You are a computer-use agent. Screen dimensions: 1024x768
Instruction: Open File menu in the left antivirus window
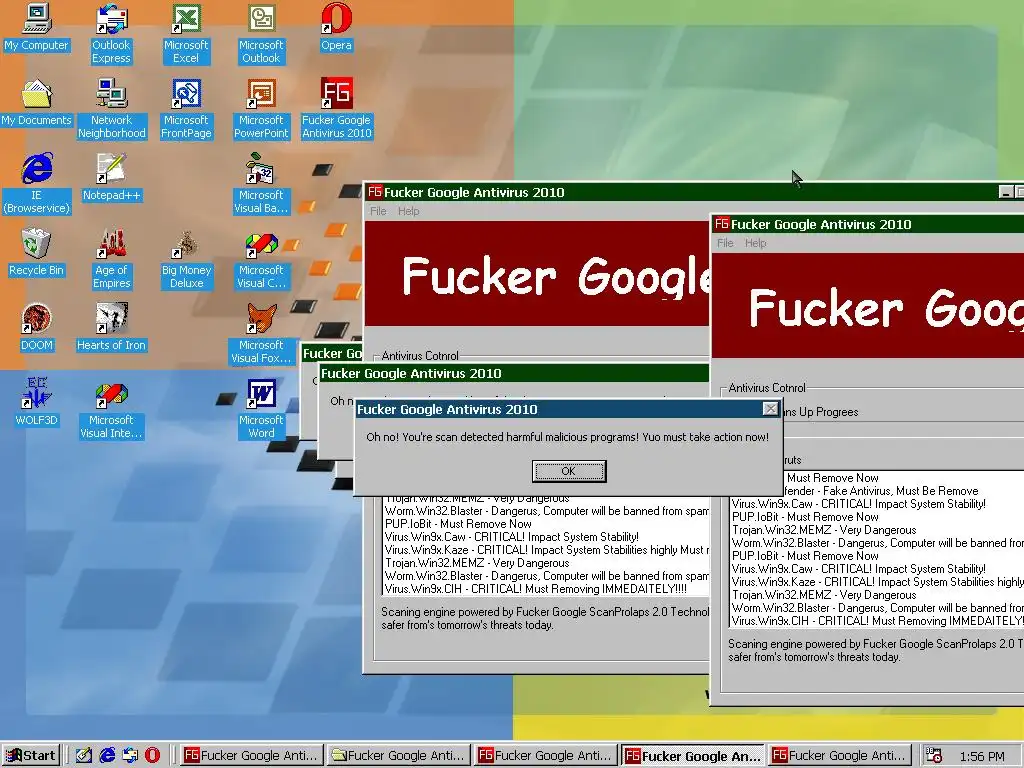tap(378, 211)
